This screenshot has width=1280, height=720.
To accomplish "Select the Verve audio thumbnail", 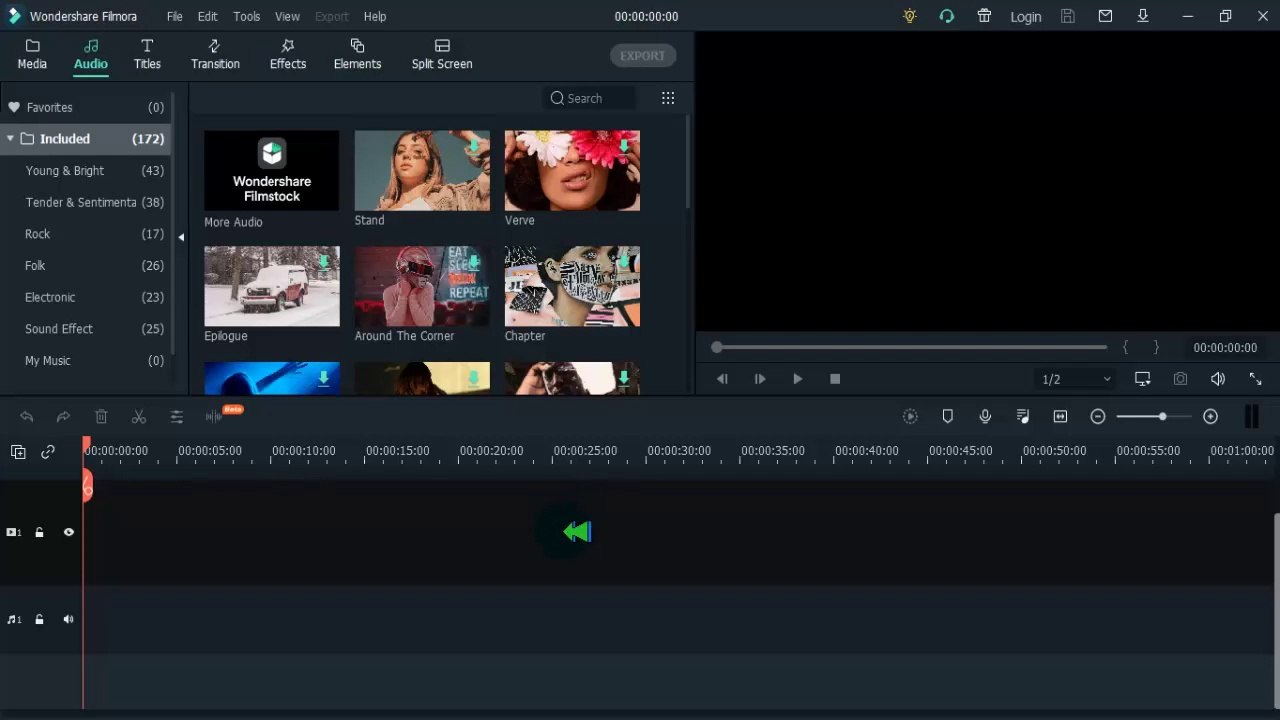I will coord(572,170).
